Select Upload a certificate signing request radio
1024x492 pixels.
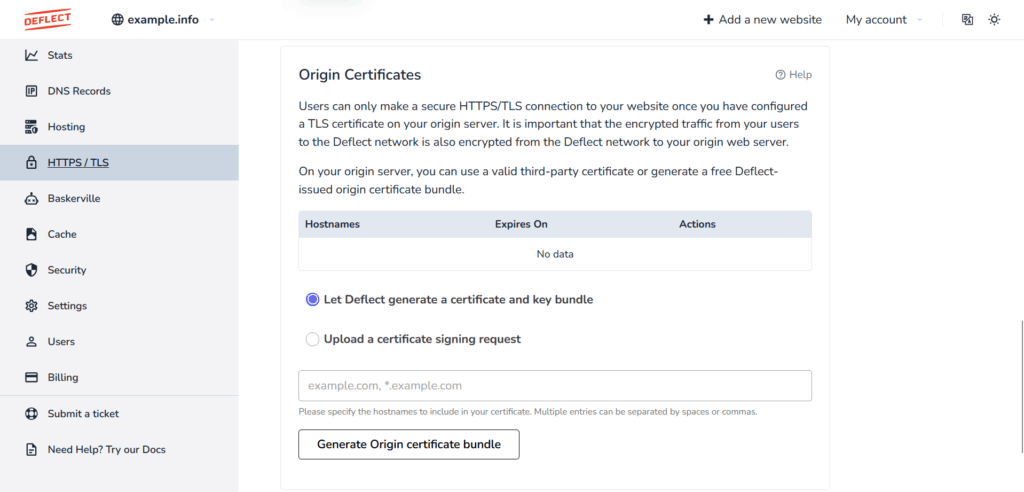tap(312, 339)
